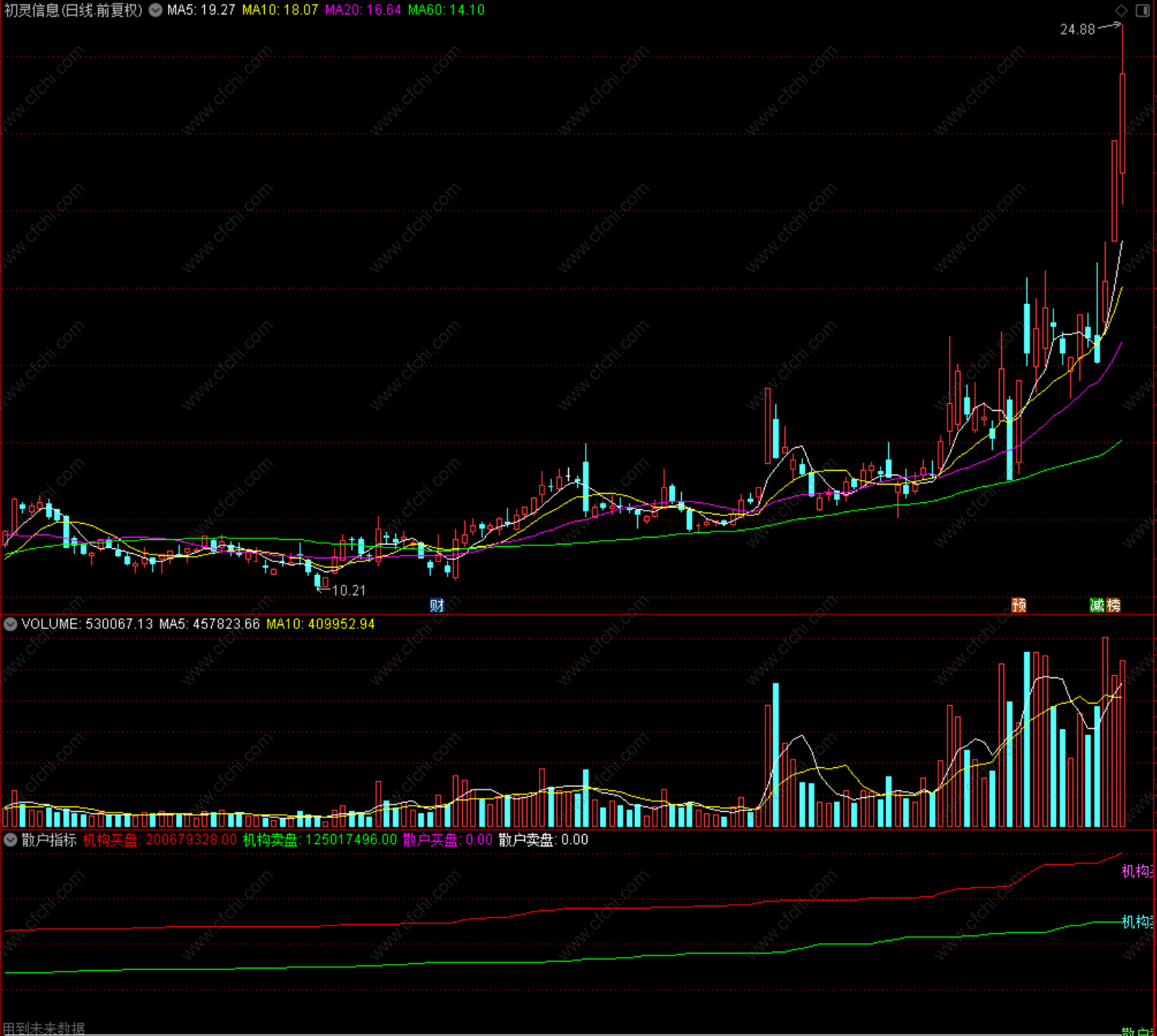Click the 机构卖 line label at right edge

point(1138,922)
